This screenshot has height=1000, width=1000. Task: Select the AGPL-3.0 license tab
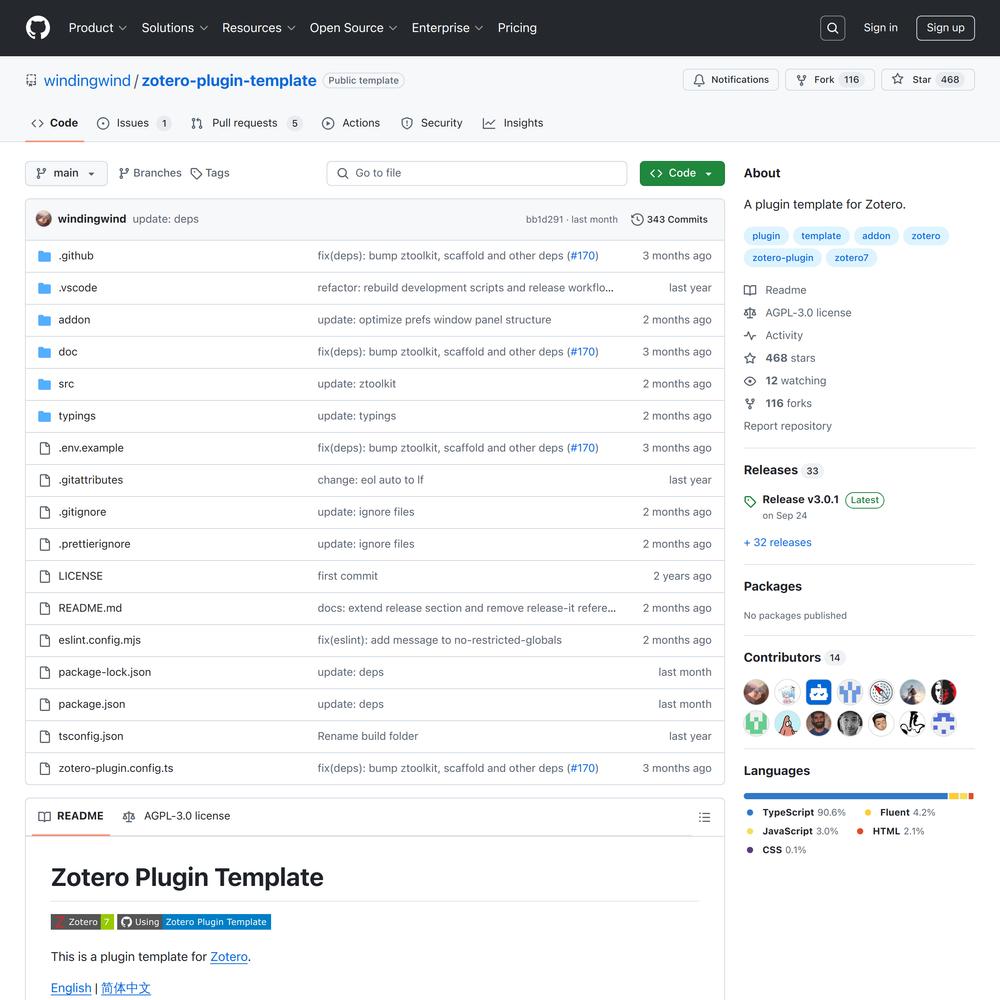click(x=177, y=816)
